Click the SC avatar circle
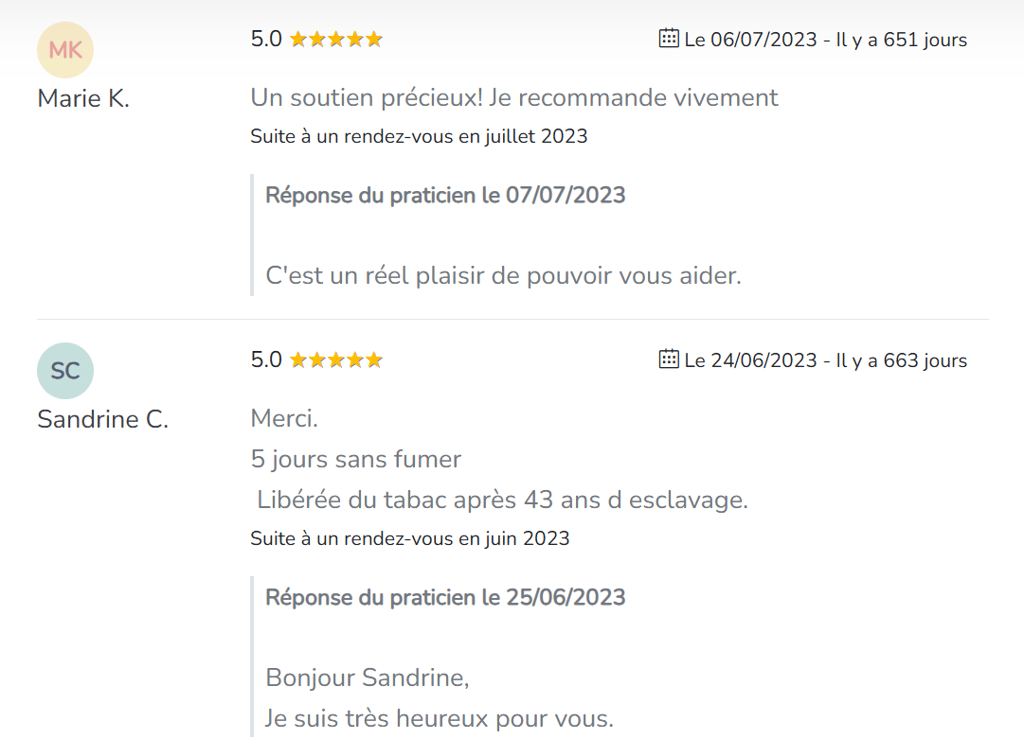Image resolution: width=1024 pixels, height=737 pixels. (x=65, y=371)
